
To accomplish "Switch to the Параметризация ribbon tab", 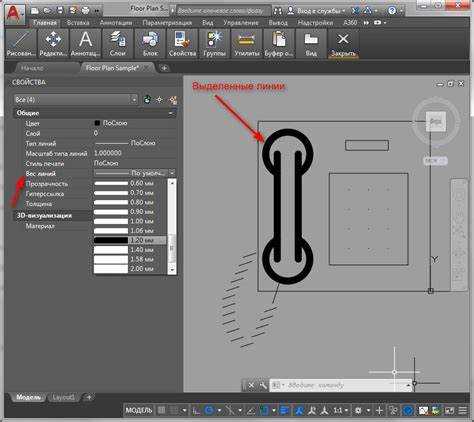I will click(x=167, y=23).
